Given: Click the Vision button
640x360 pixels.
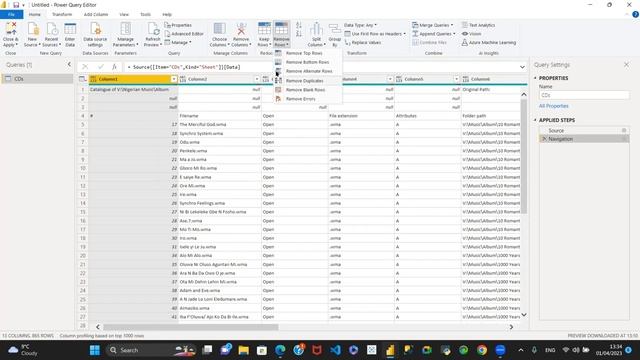Looking at the screenshot, I should coord(471,34).
